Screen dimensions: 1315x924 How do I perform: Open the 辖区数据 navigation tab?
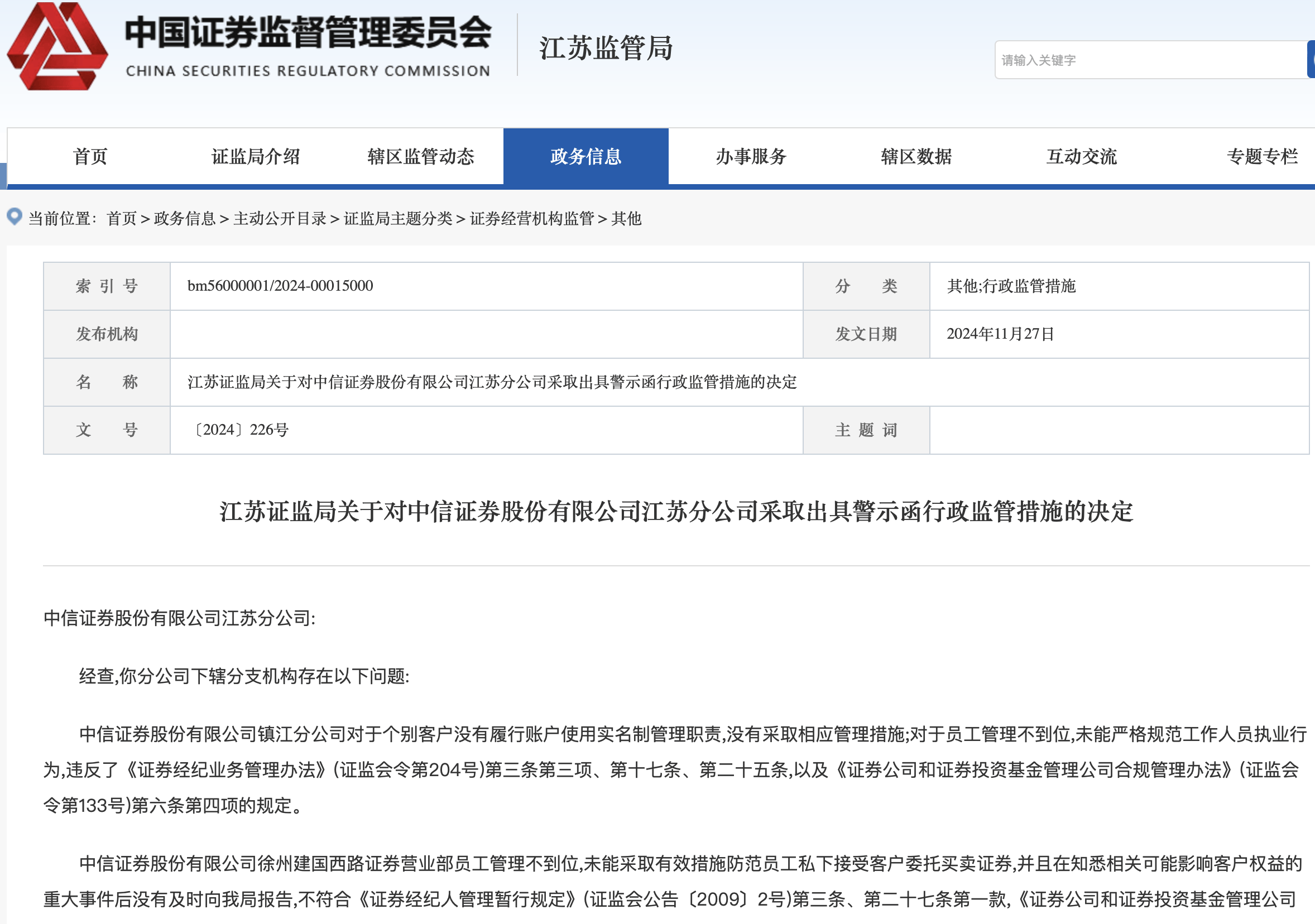(916, 156)
